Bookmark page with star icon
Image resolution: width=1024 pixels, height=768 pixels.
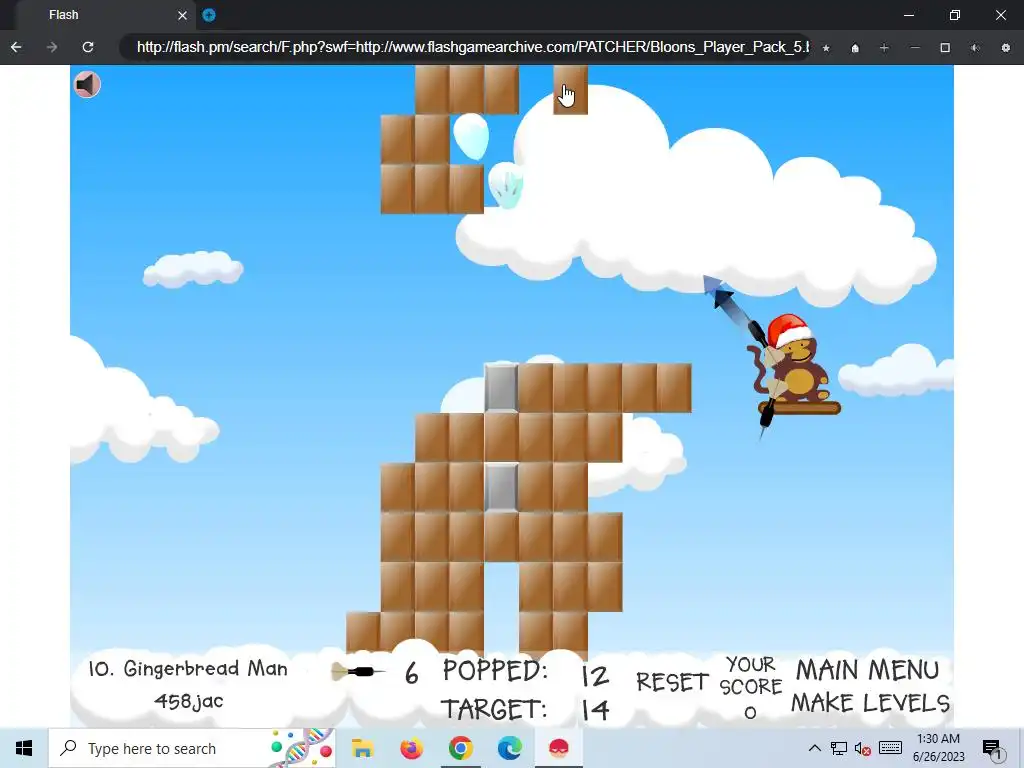[x=826, y=48]
